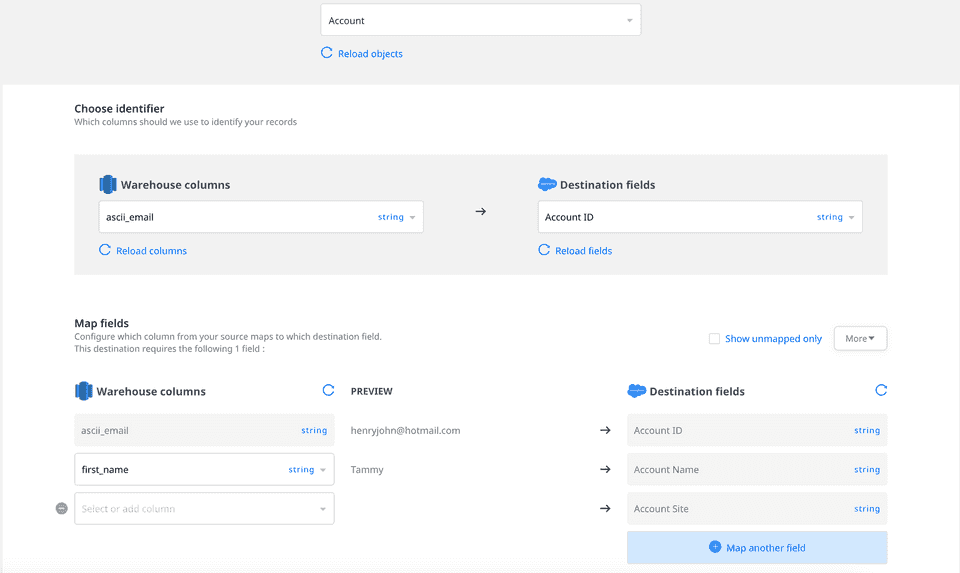
Task: Remove the empty mapping row with minus icon
Action: [62, 509]
